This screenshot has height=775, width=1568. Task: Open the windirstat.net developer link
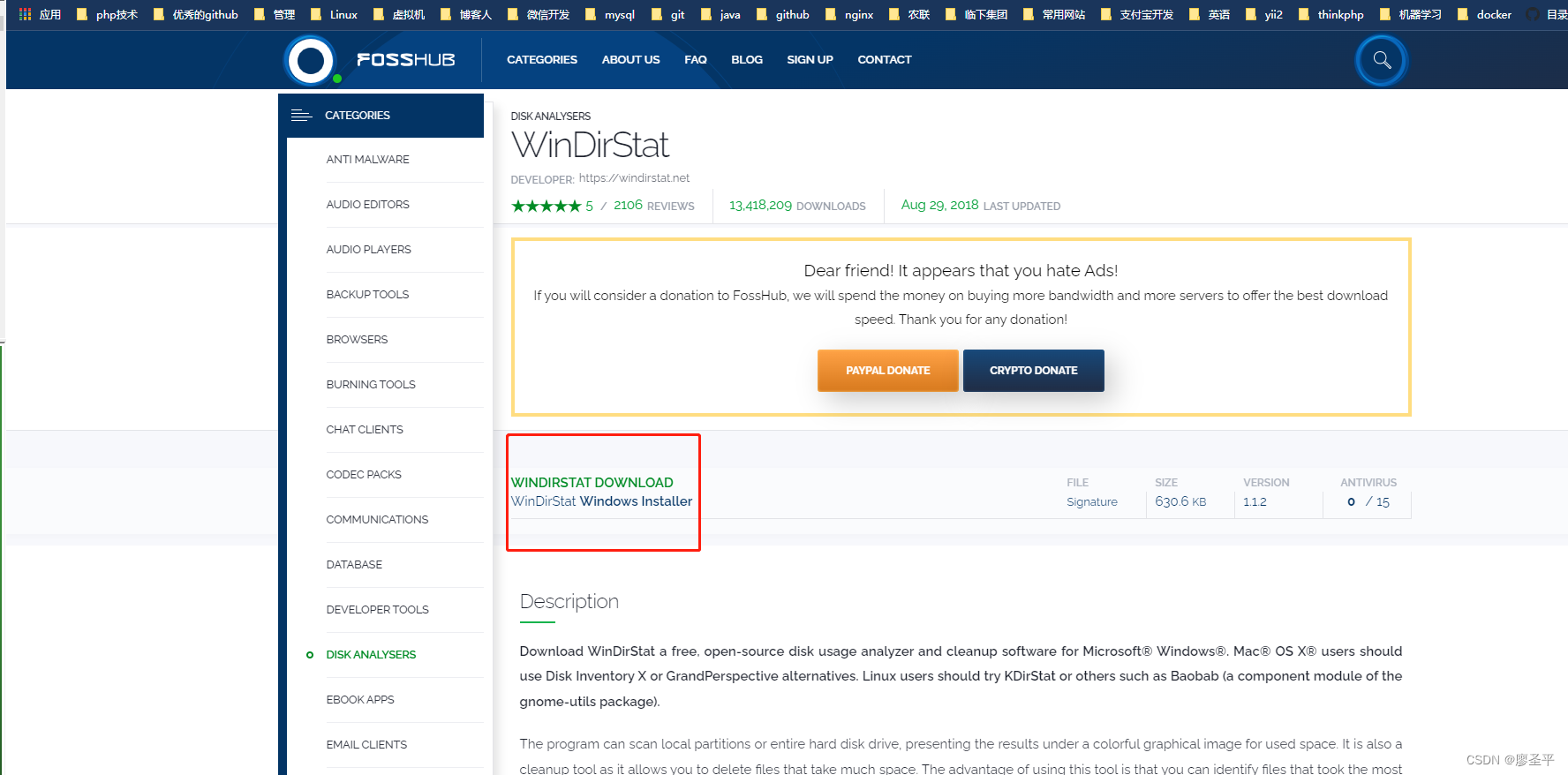634,178
